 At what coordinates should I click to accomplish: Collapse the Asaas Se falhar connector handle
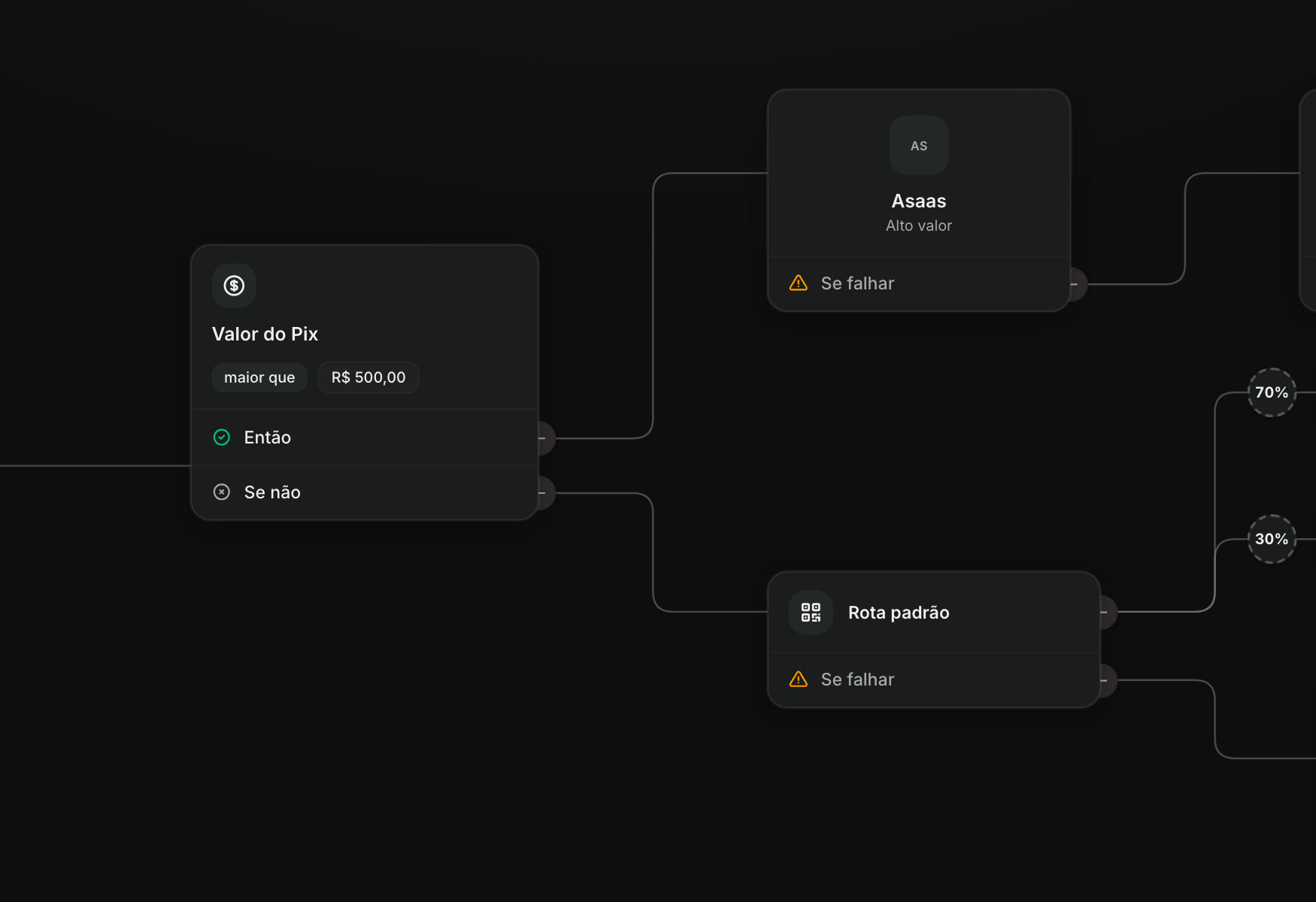point(1078,284)
